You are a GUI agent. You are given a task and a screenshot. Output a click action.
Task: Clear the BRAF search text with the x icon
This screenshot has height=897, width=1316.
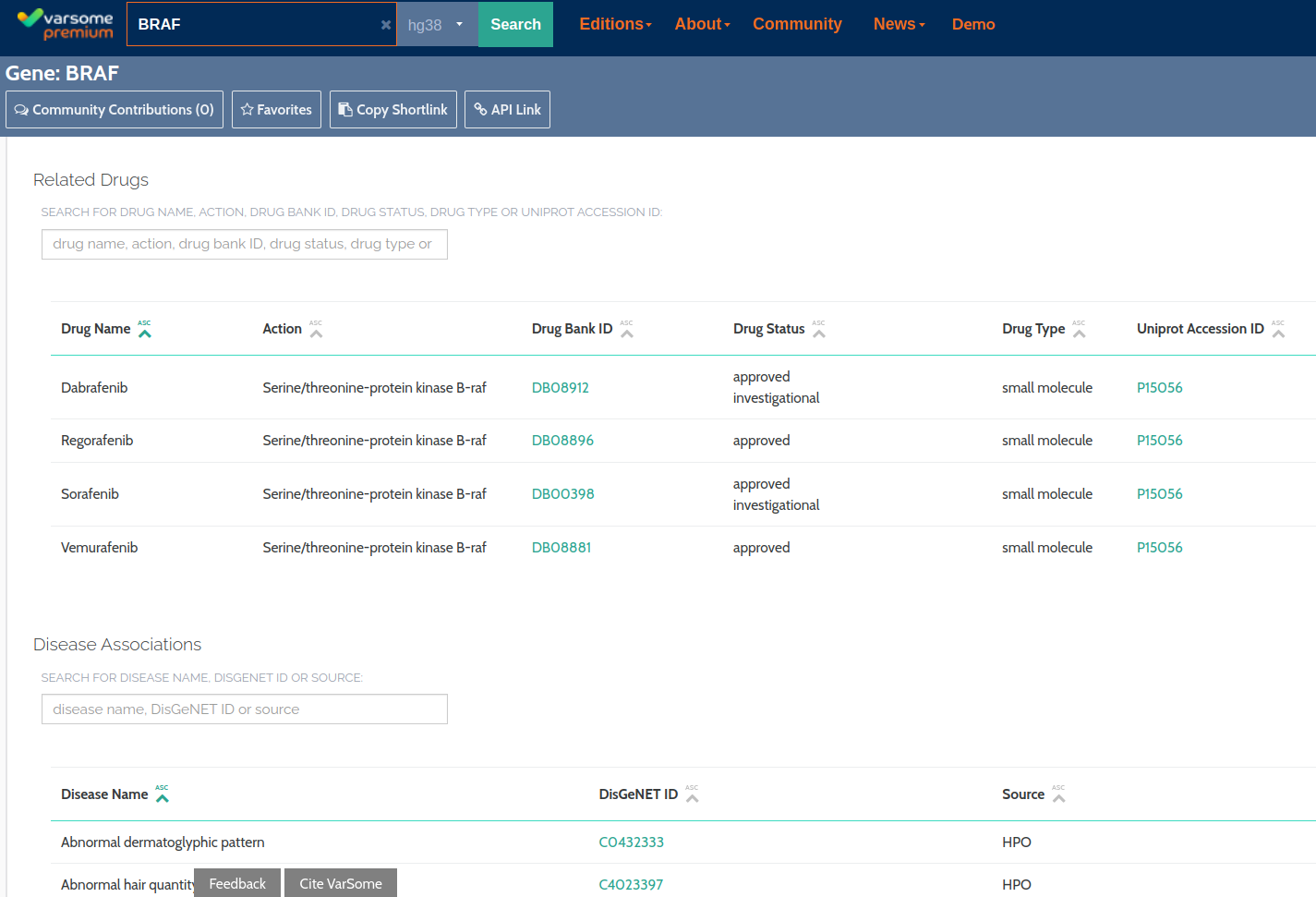click(386, 25)
